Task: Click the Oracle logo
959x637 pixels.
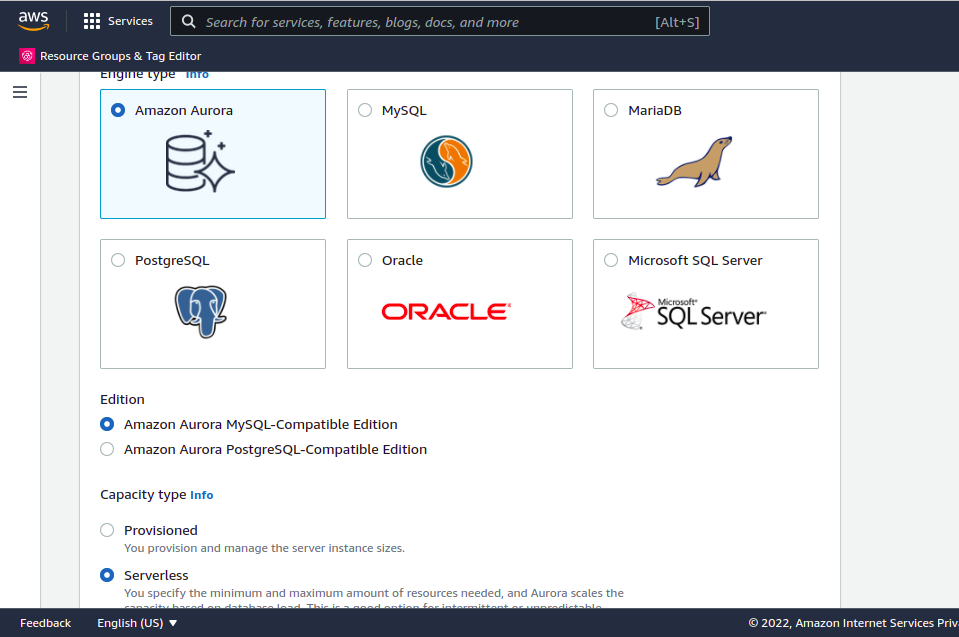Action: coord(446,312)
